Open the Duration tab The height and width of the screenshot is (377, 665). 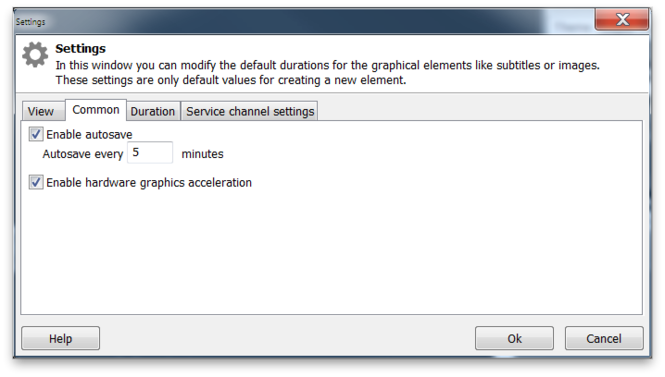(x=153, y=111)
